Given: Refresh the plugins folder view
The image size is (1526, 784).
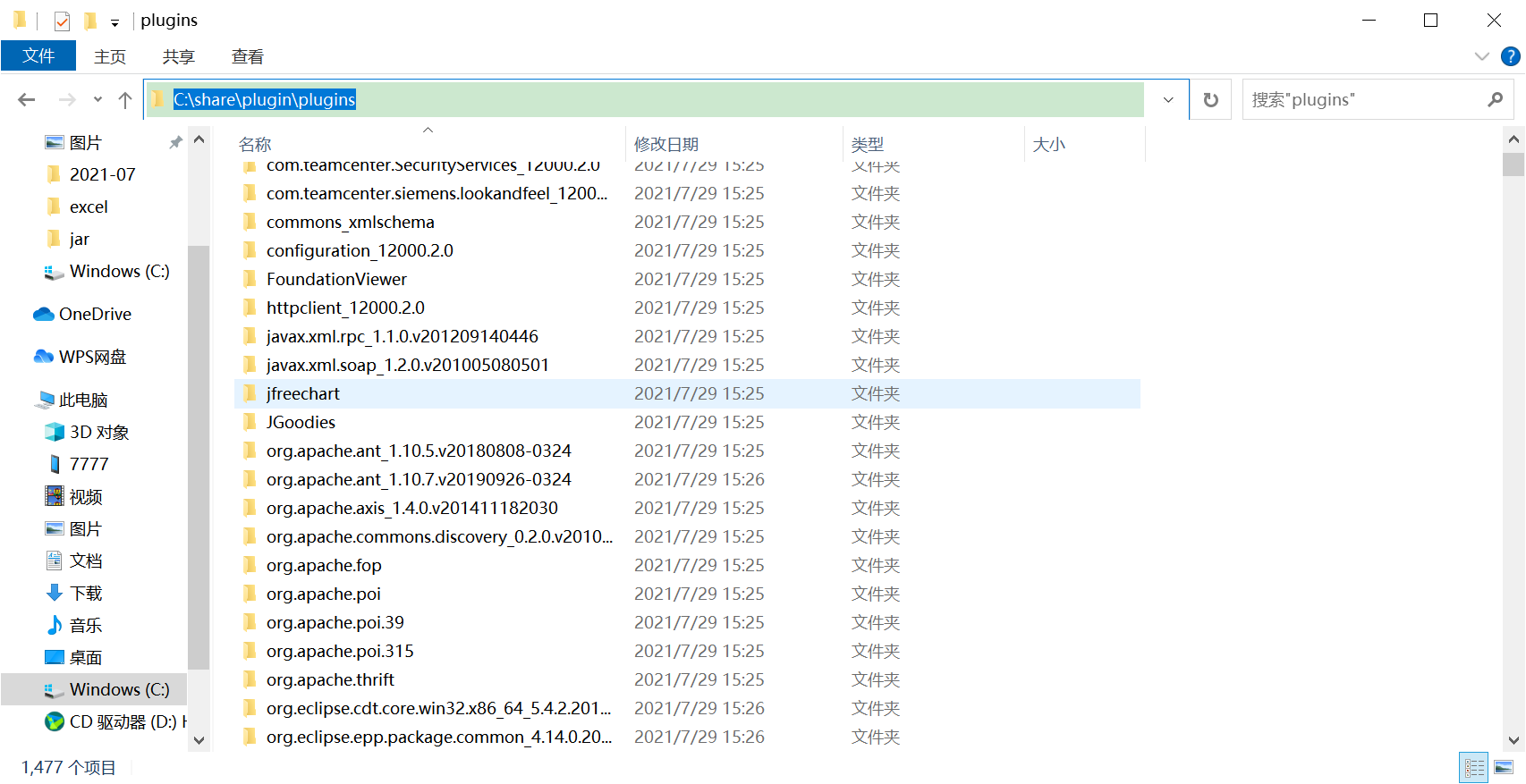Looking at the screenshot, I should coord(1210,99).
